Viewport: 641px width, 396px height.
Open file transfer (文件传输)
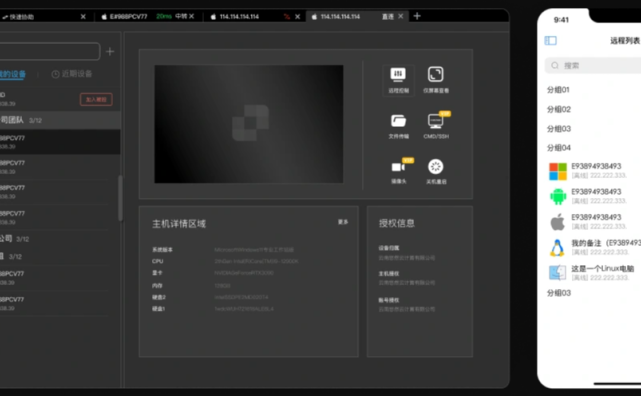click(x=398, y=126)
